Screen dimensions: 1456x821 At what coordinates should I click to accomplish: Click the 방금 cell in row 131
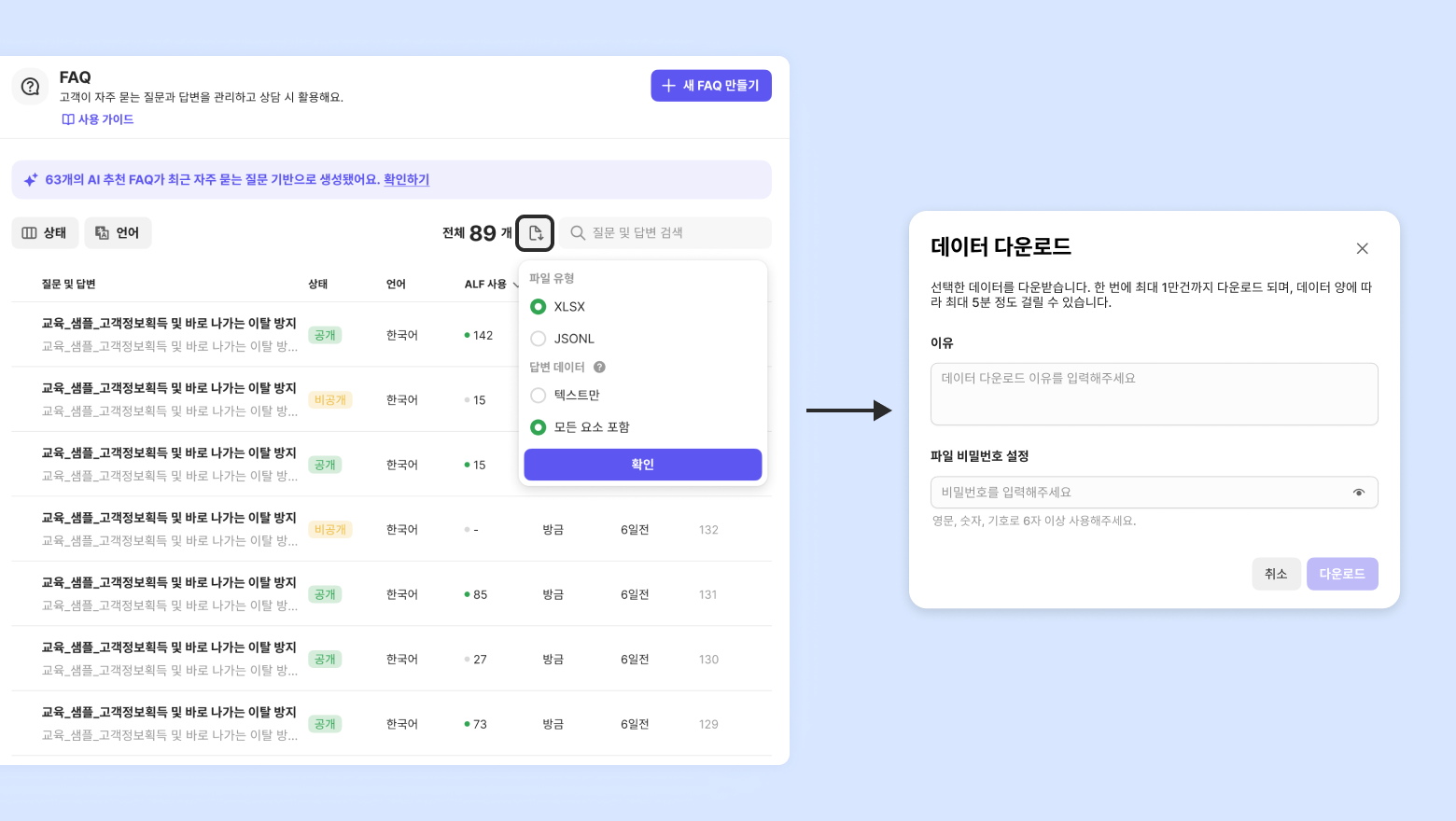pos(553,594)
